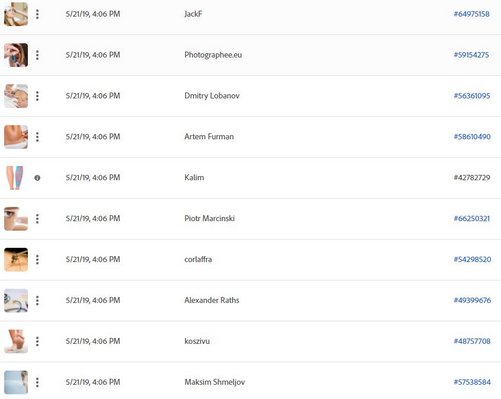This screenshot has height=399, width=501.
Task: Open more options for Photographee.eu row
Action: pos(37,55)
